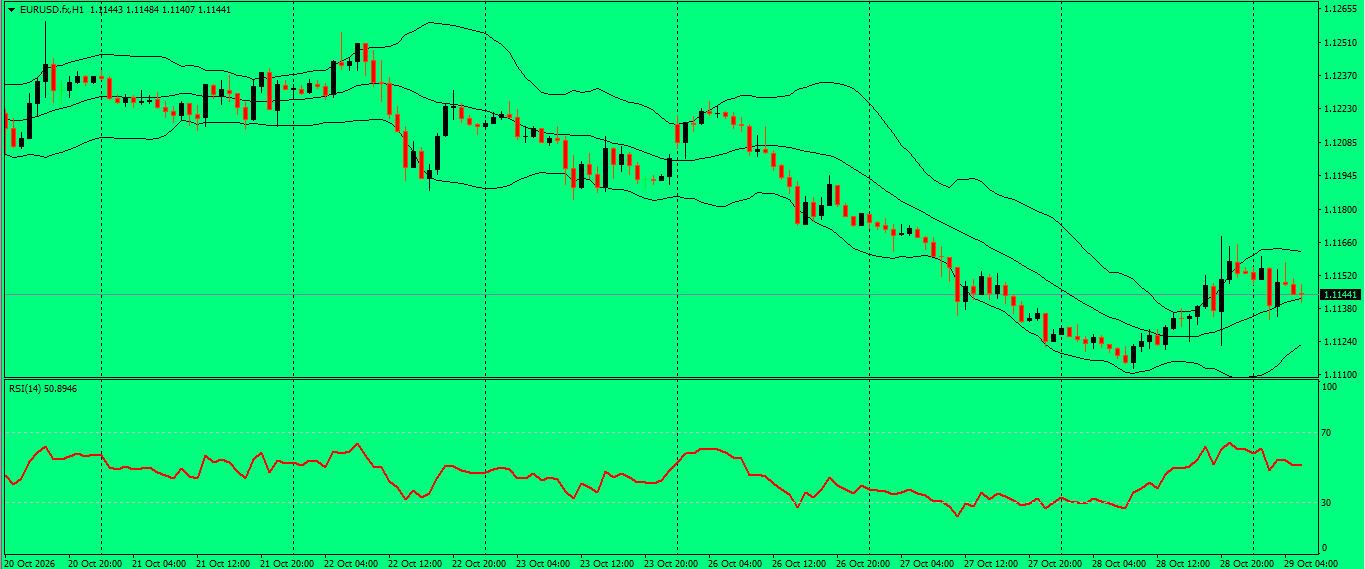
Task: Click the 21 Oct 04:00 time label
Action: (x=158, y=564)
